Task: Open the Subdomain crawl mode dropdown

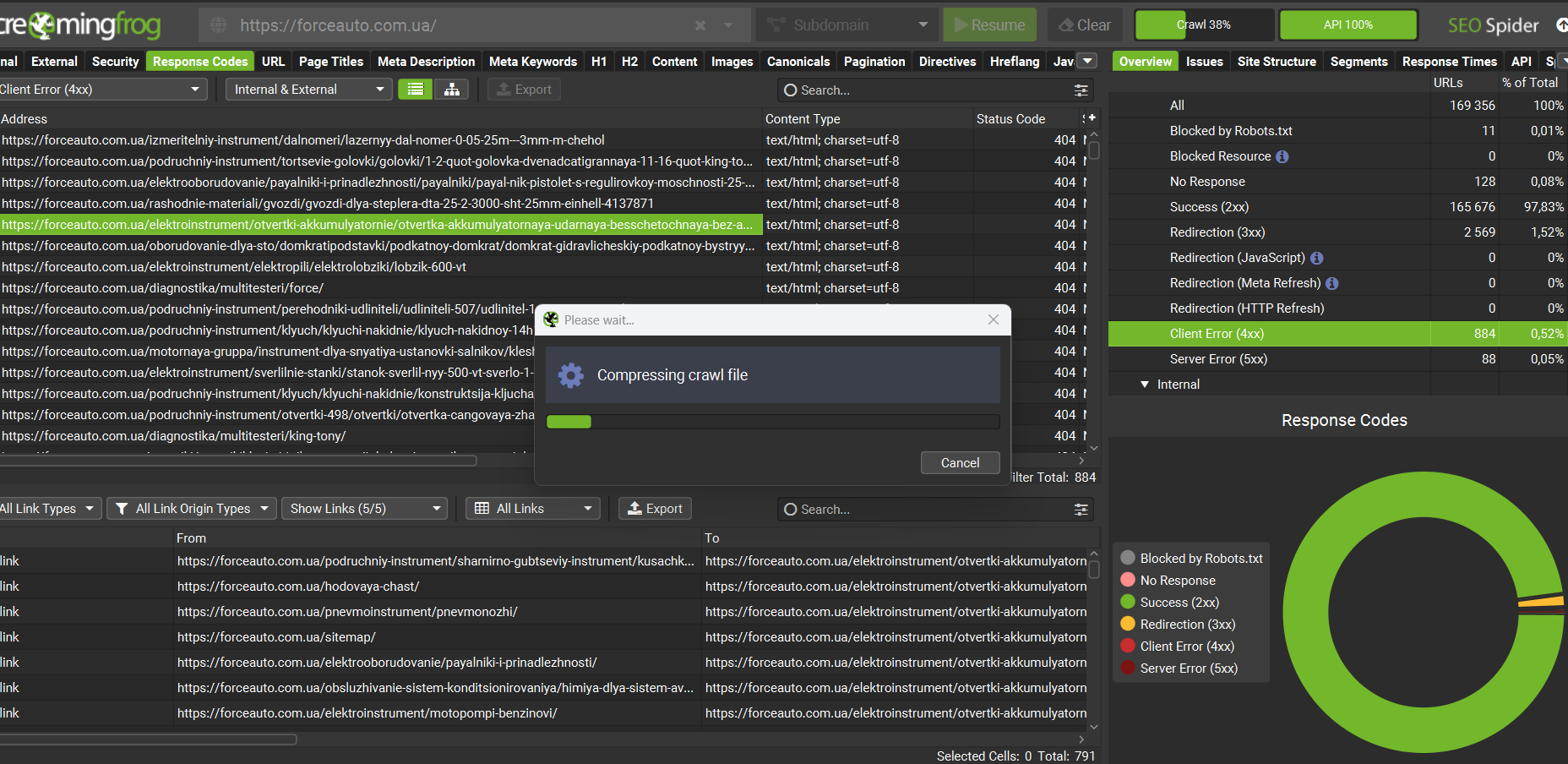Action: (x=847, y=25)
